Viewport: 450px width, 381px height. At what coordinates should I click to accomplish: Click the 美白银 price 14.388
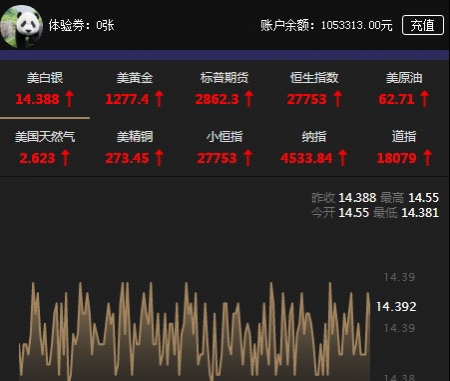[37, 99]
